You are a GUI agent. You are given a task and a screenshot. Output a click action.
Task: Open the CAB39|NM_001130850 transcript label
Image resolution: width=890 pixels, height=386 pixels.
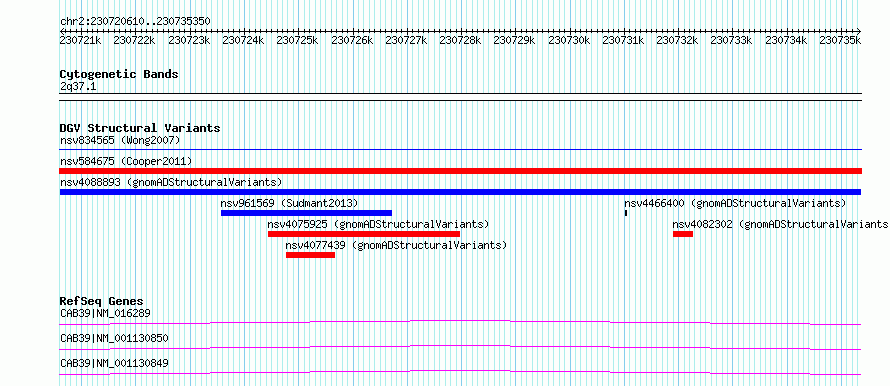tap(114, 338)
